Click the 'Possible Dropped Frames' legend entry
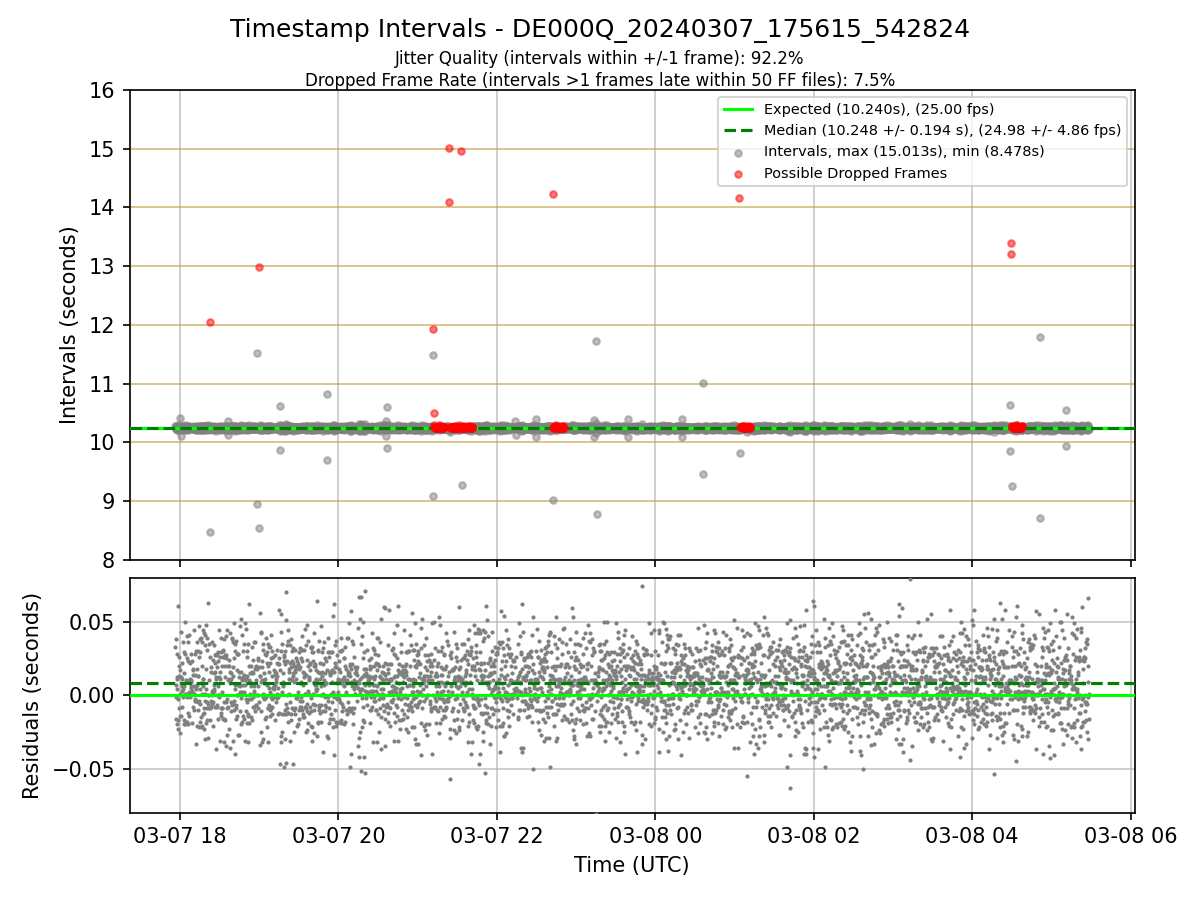Image resolution: width=1200 pixels, height=900 pixels. tap(855, 173)
